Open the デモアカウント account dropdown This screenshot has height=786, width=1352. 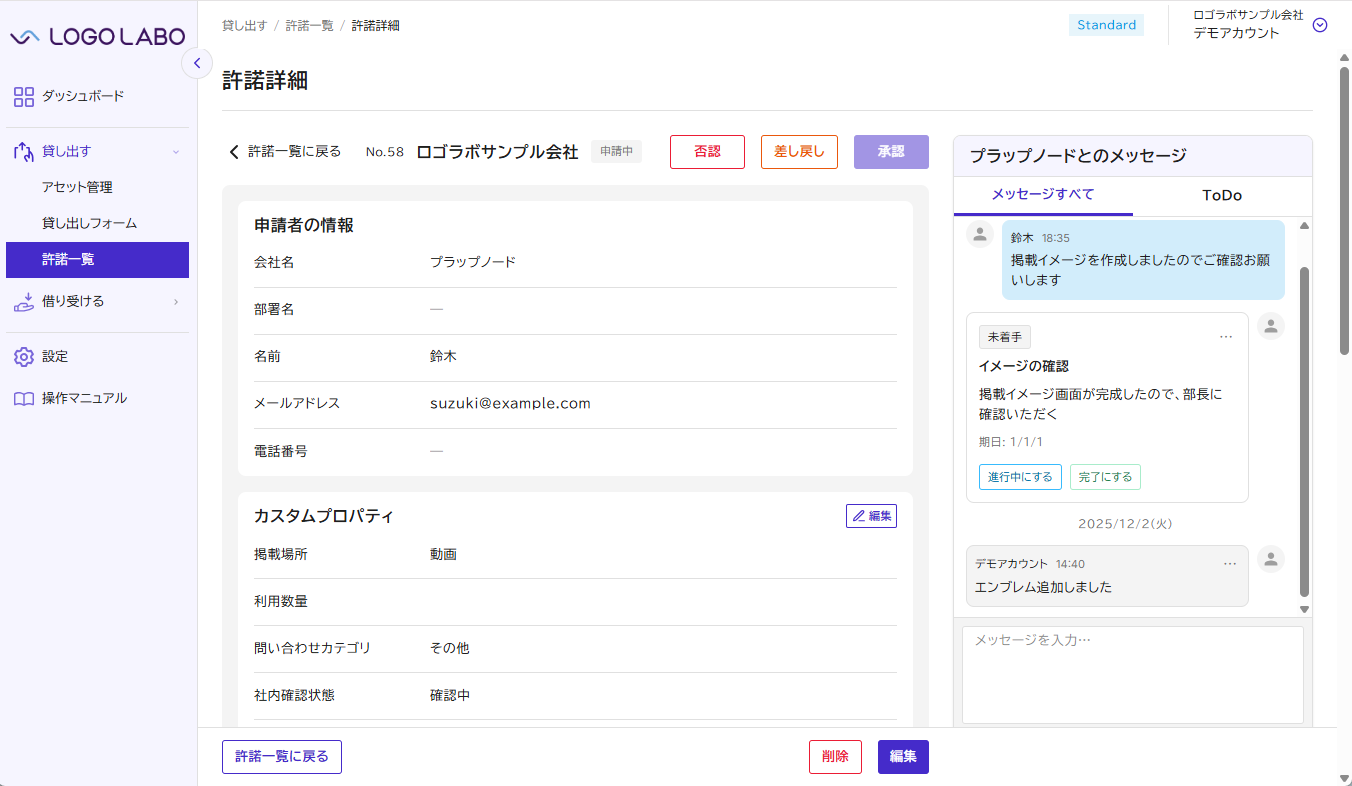1320,25
